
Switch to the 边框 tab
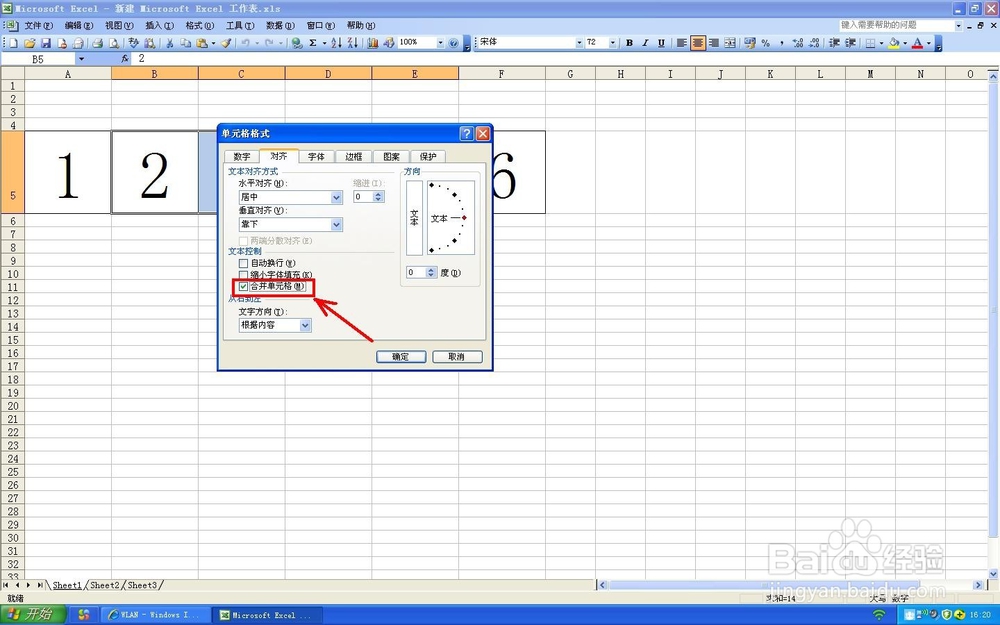(353, 157)
